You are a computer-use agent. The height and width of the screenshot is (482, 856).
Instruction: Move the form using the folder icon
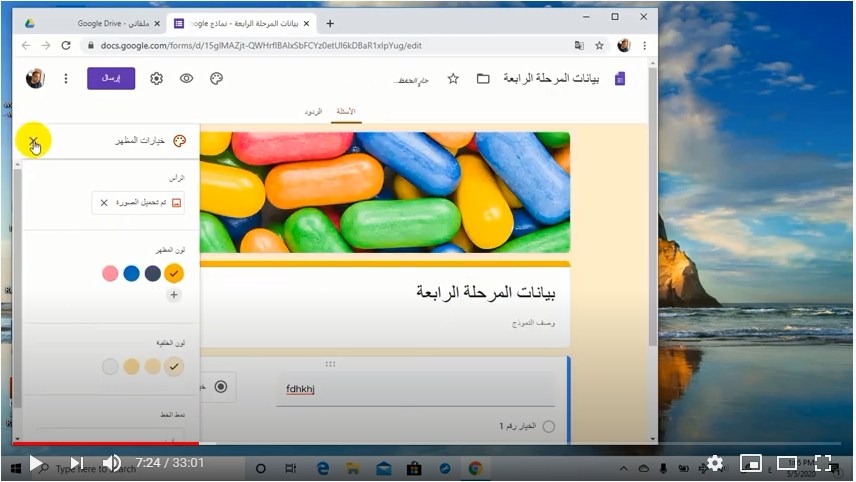click(x=483, y=79)
